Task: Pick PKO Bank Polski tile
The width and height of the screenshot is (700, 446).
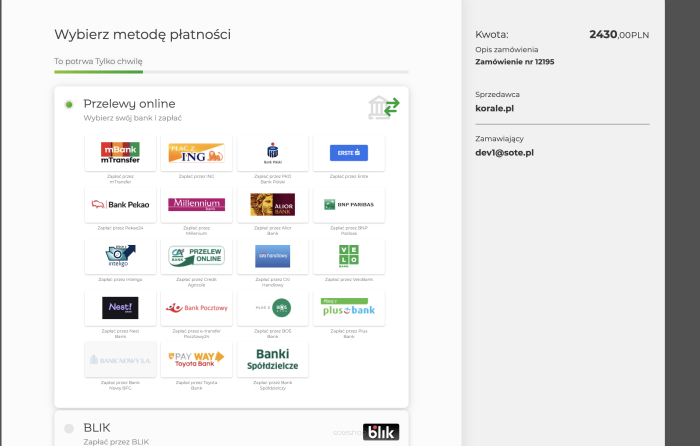Action: pos(273,153)
